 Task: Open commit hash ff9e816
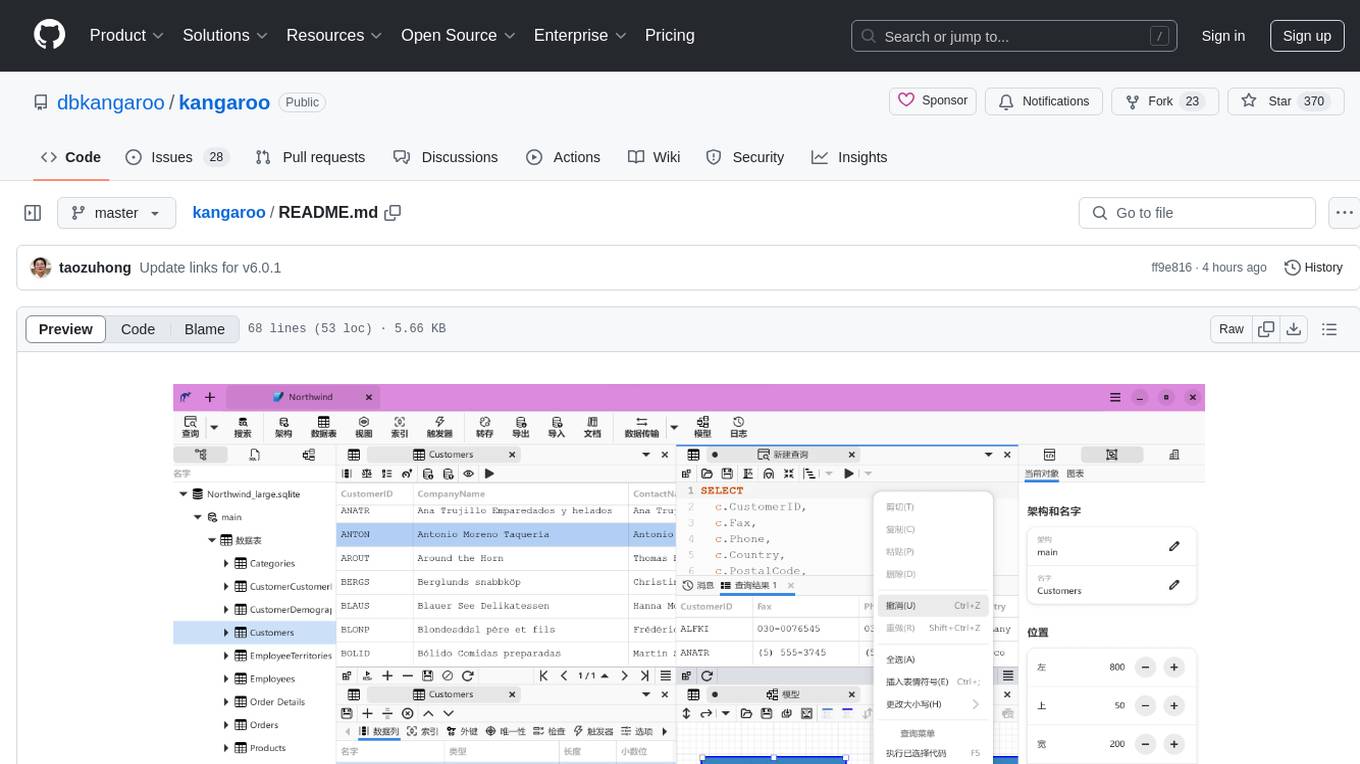coord(1172,268)
